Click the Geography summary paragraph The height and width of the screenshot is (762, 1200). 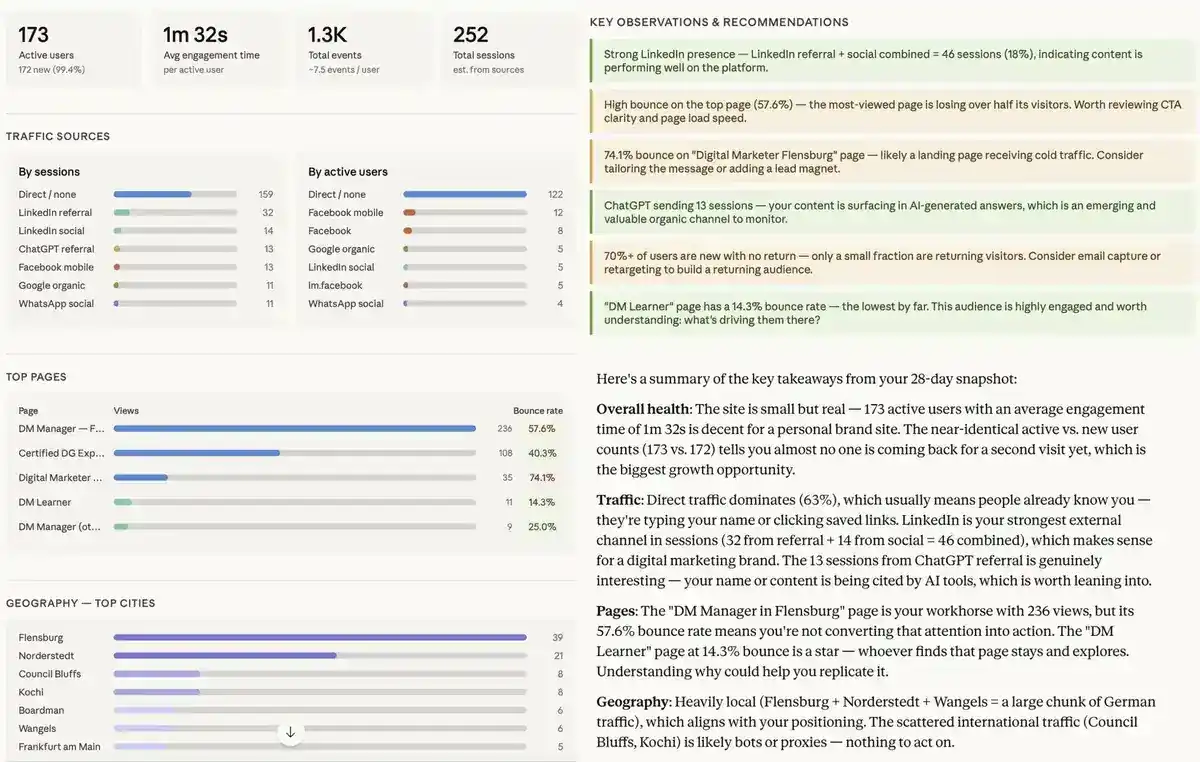click(876, 722)
